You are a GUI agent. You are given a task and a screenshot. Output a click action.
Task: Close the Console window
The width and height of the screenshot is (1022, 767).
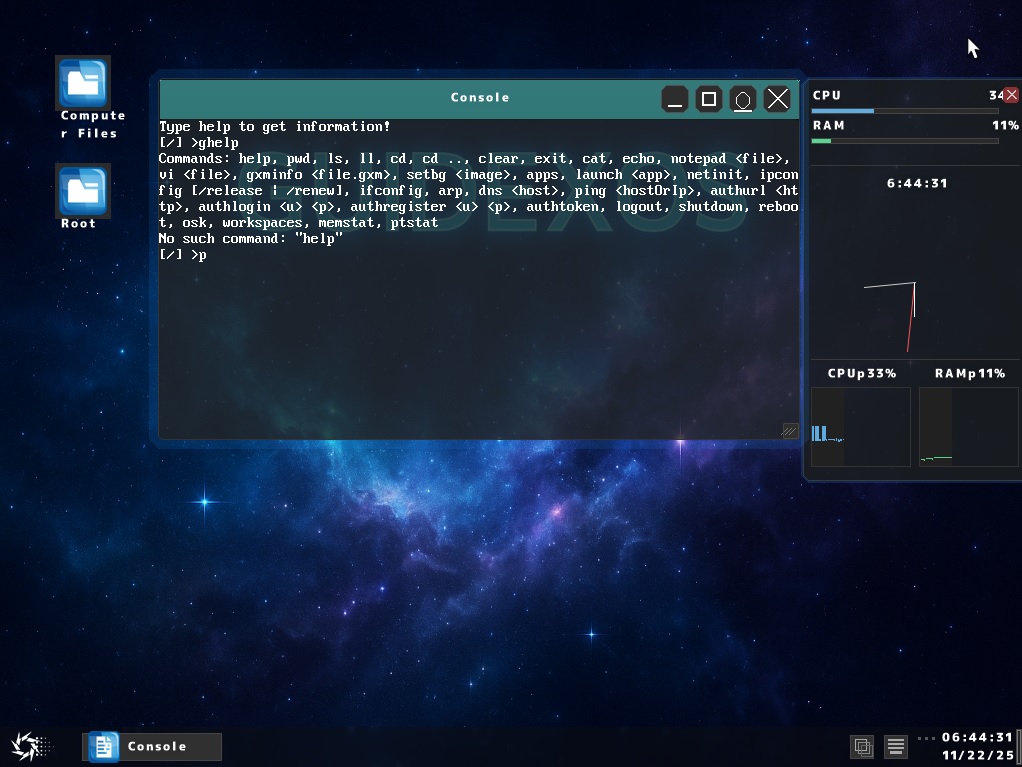[777, 99]
